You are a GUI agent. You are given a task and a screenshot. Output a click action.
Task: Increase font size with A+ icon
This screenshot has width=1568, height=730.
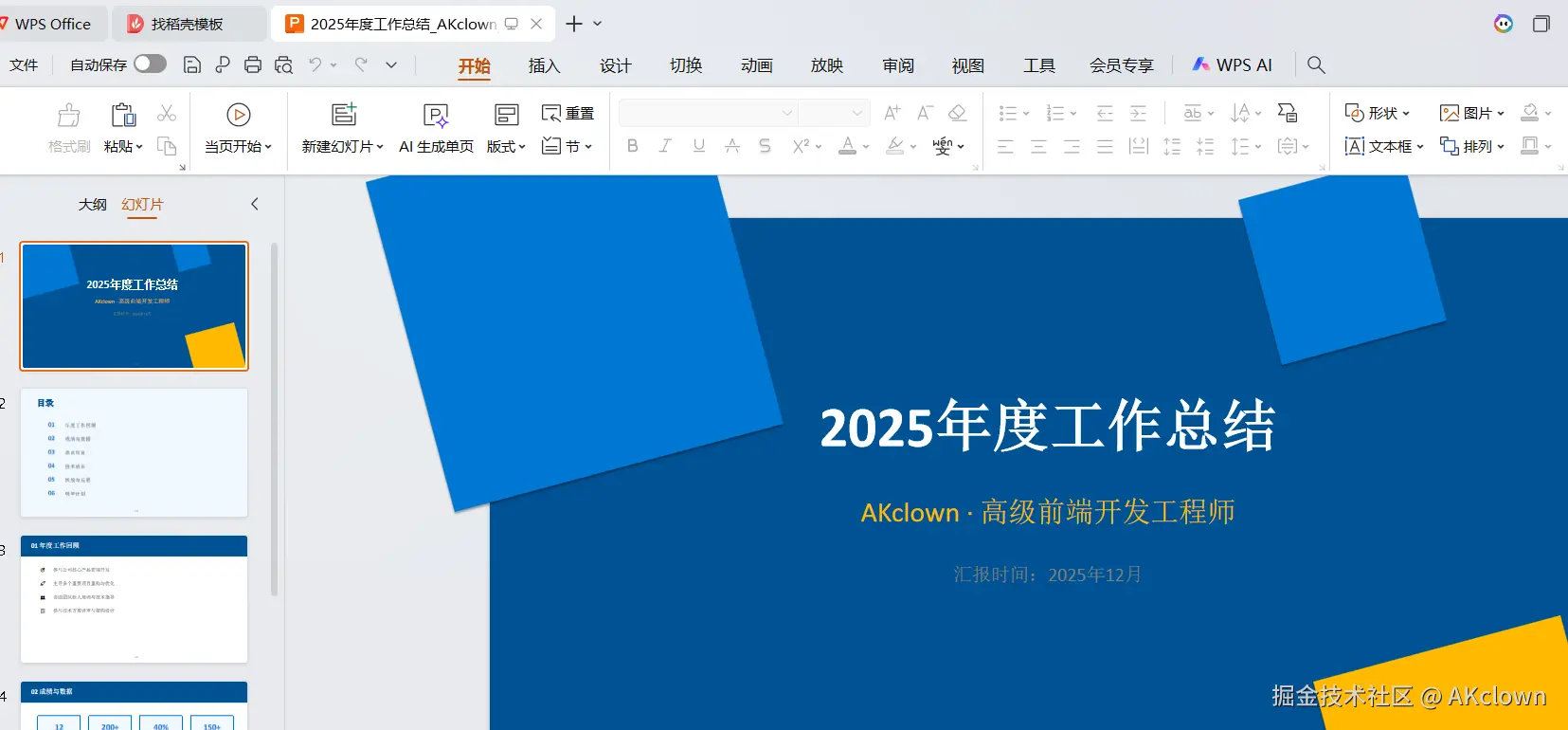(892, 113)
